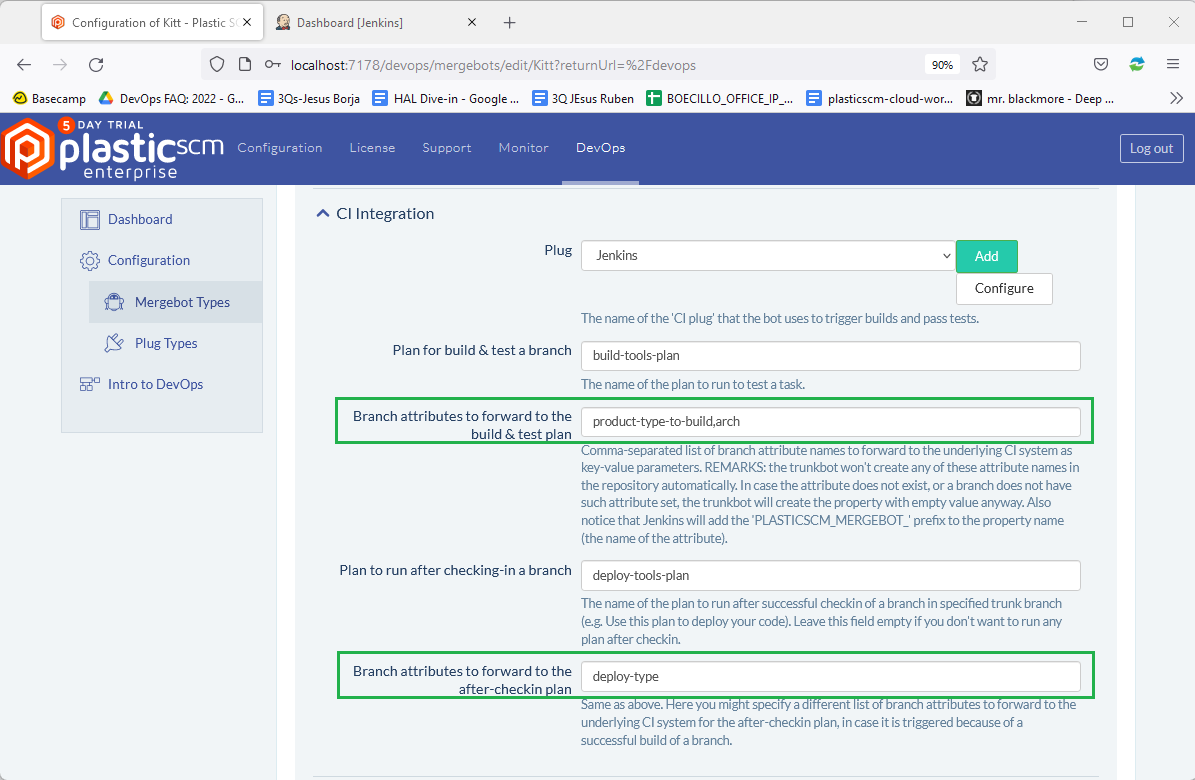This screenshot has width=1195, height=780.
Task: Click the Save to Pocket icon
Action: coord(1101,64)
